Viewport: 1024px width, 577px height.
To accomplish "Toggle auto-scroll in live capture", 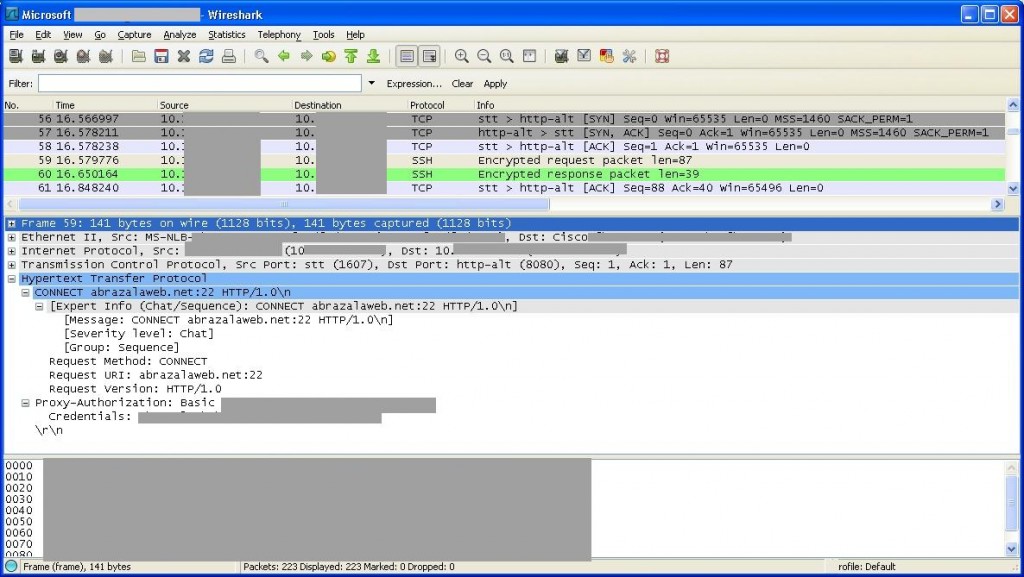I will [x=431, y=56].
